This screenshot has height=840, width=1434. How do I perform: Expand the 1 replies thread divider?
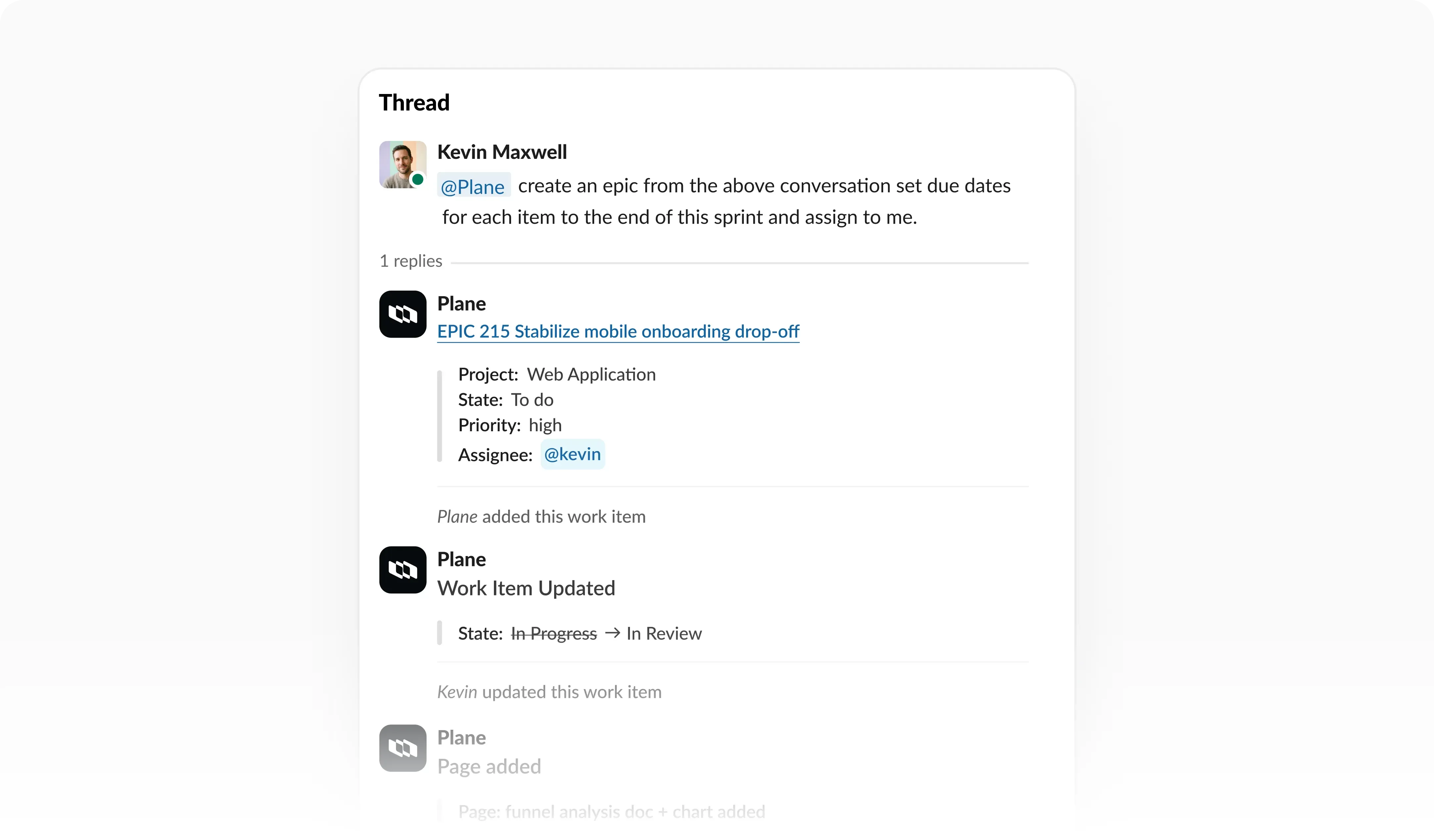pos(410,261)
